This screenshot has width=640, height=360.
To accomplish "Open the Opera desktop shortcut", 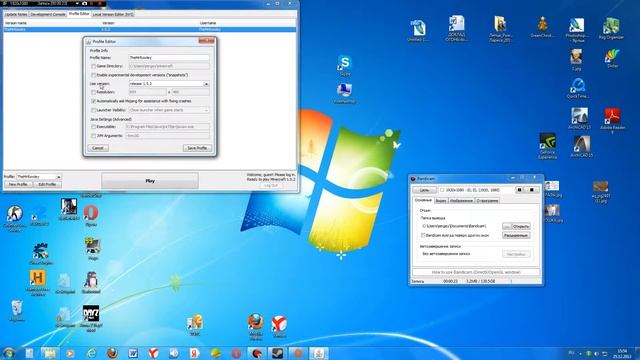I will click(x=91, y=216).
